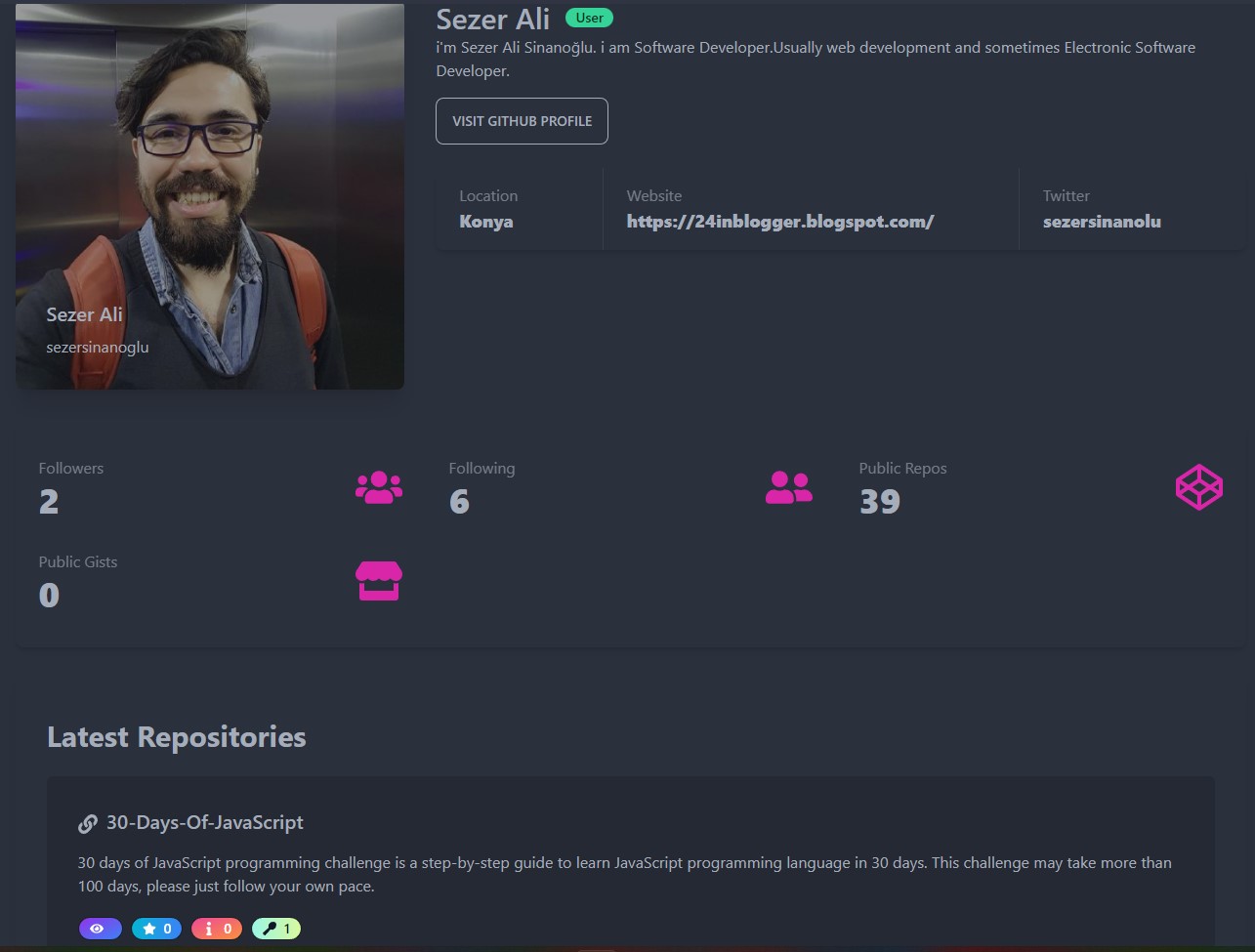Click the sezersinanolu Twitter handle
This screenshot has width=1255, height=952.
click(1102, 222)
